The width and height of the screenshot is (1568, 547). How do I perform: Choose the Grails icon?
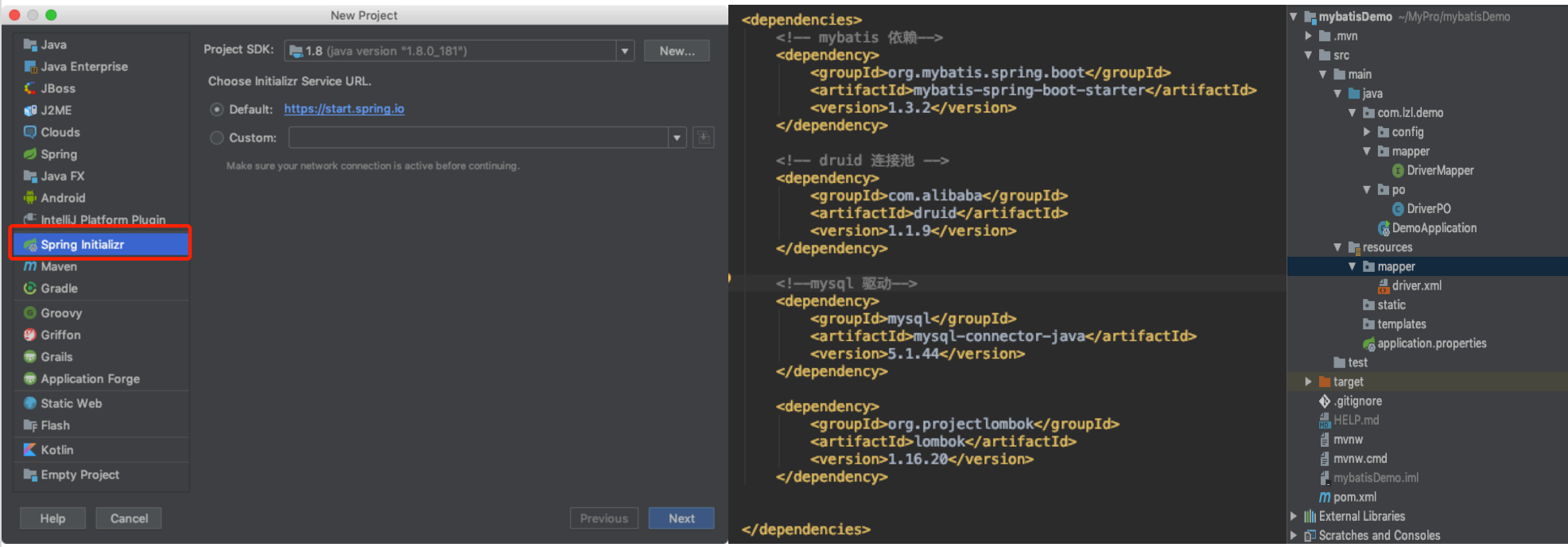30,357
